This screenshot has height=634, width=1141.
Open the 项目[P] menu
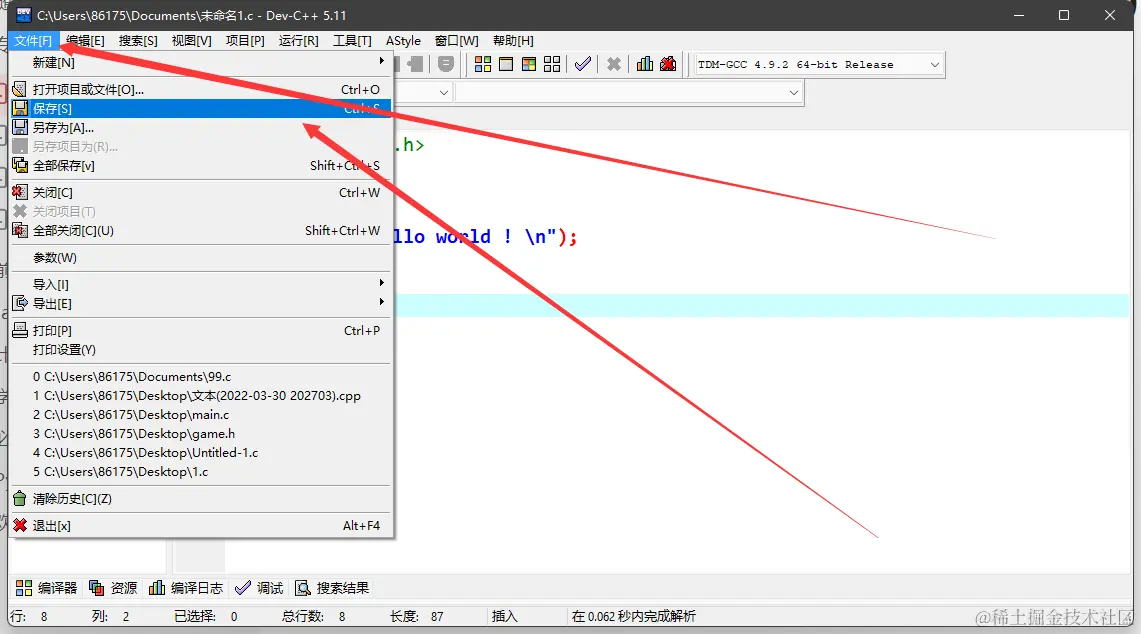pyautogui.click(x=244, y=41)
